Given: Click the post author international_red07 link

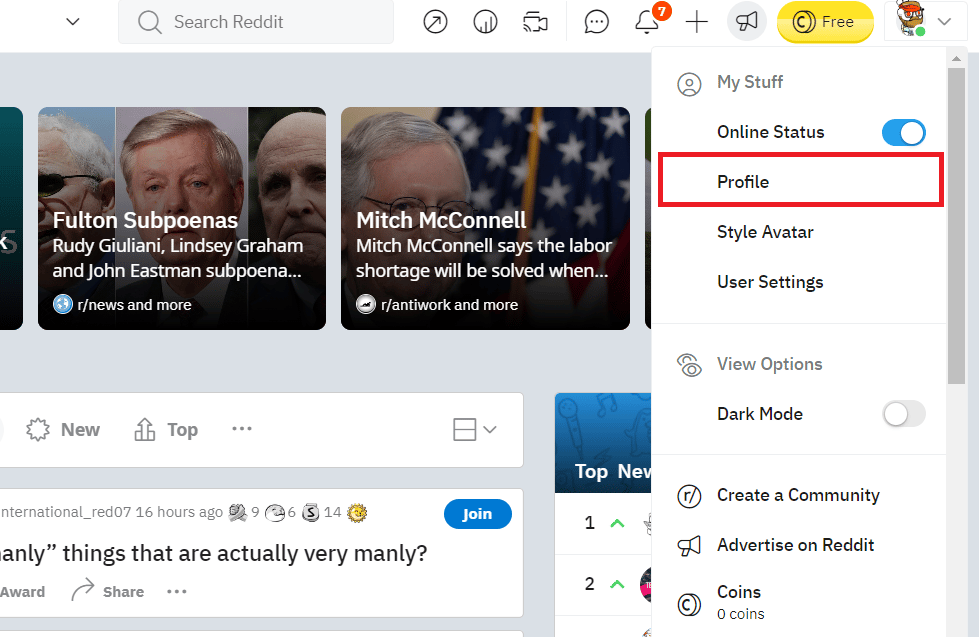Looking at the screenshot, I should [66, 512].
